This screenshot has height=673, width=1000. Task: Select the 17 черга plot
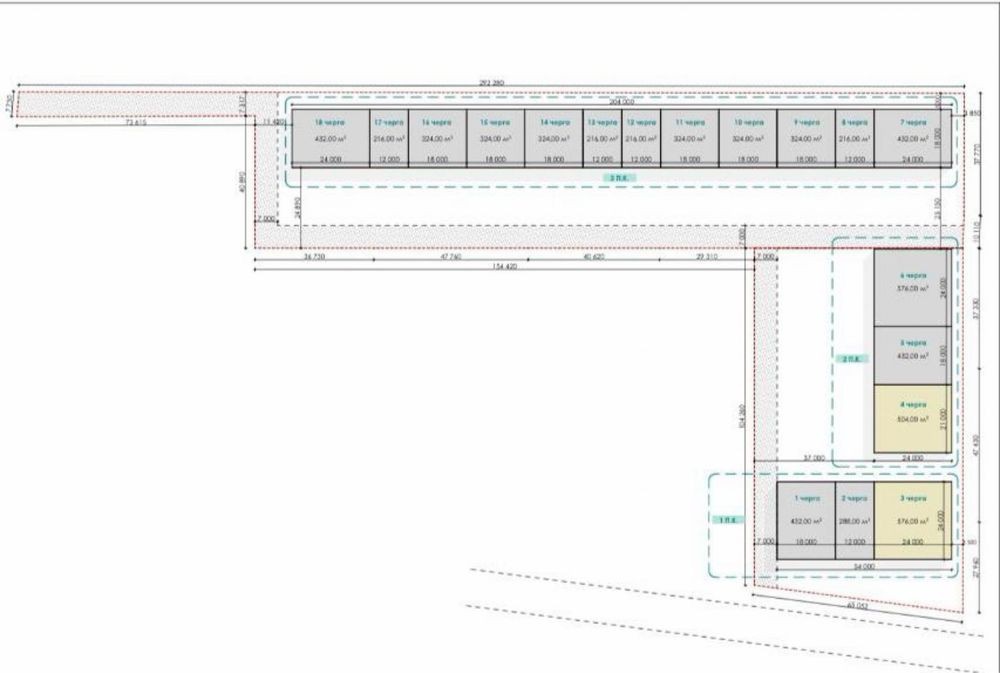click(x=388, y=138)
